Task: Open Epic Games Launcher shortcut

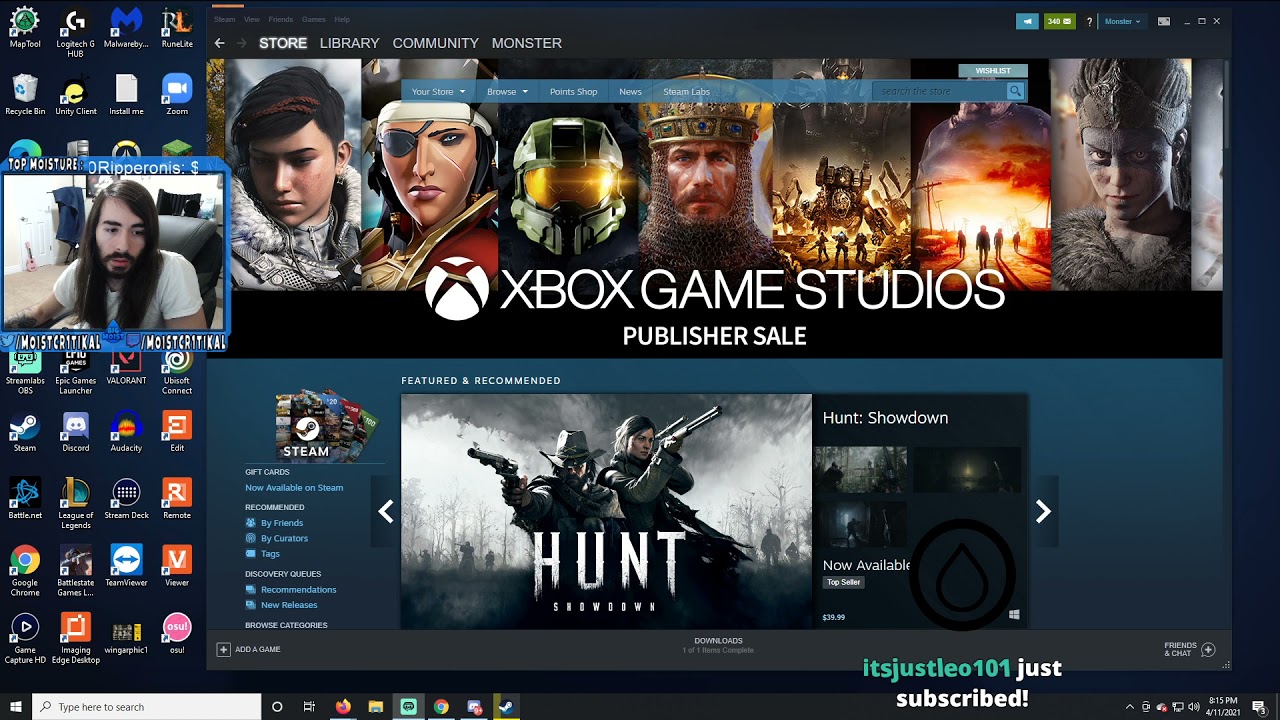Action: 76,370
